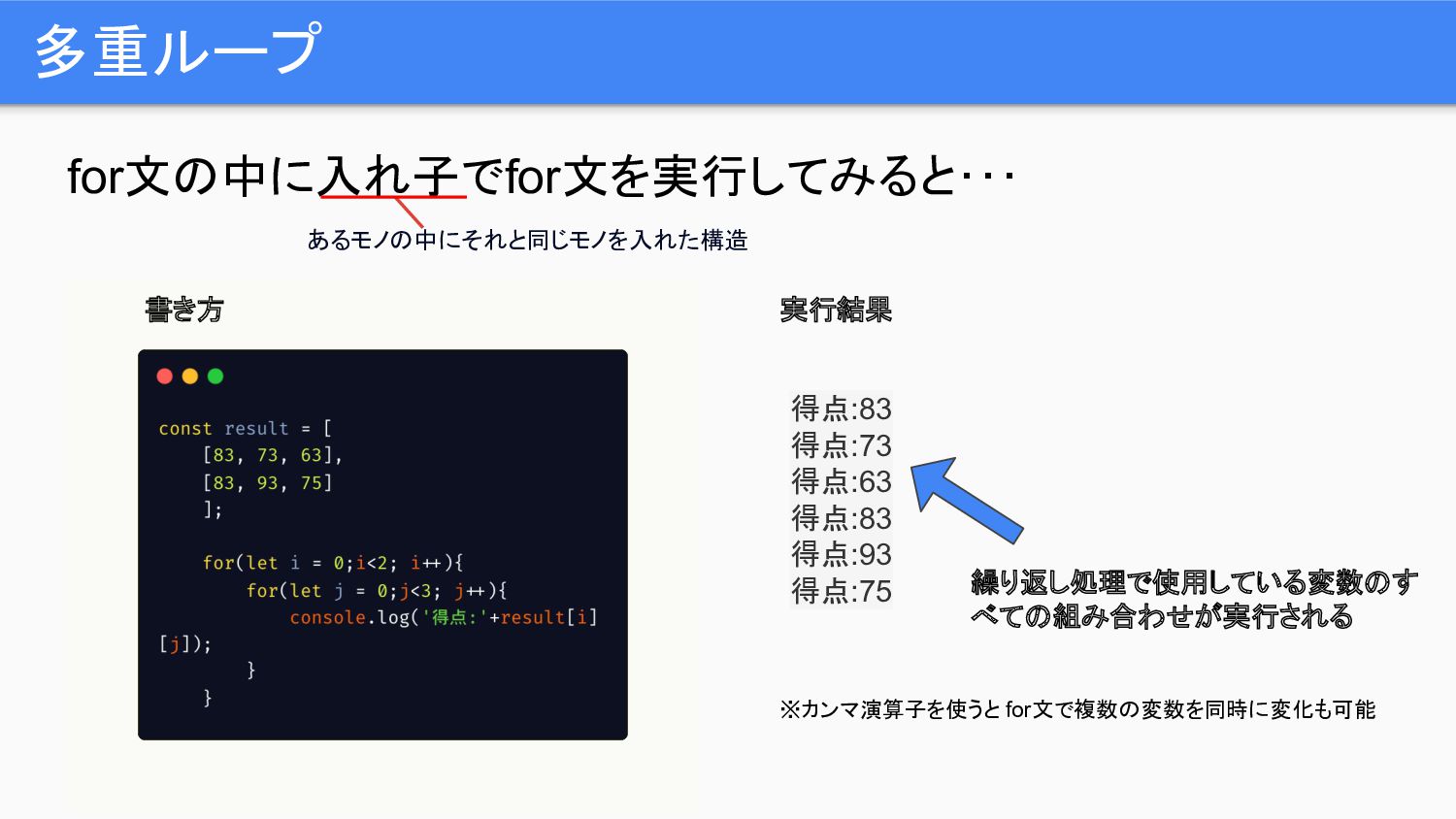Viewport: 1456px width, 819px height.
Task: Click the output line '得点:93'
Action: point(842,554)
